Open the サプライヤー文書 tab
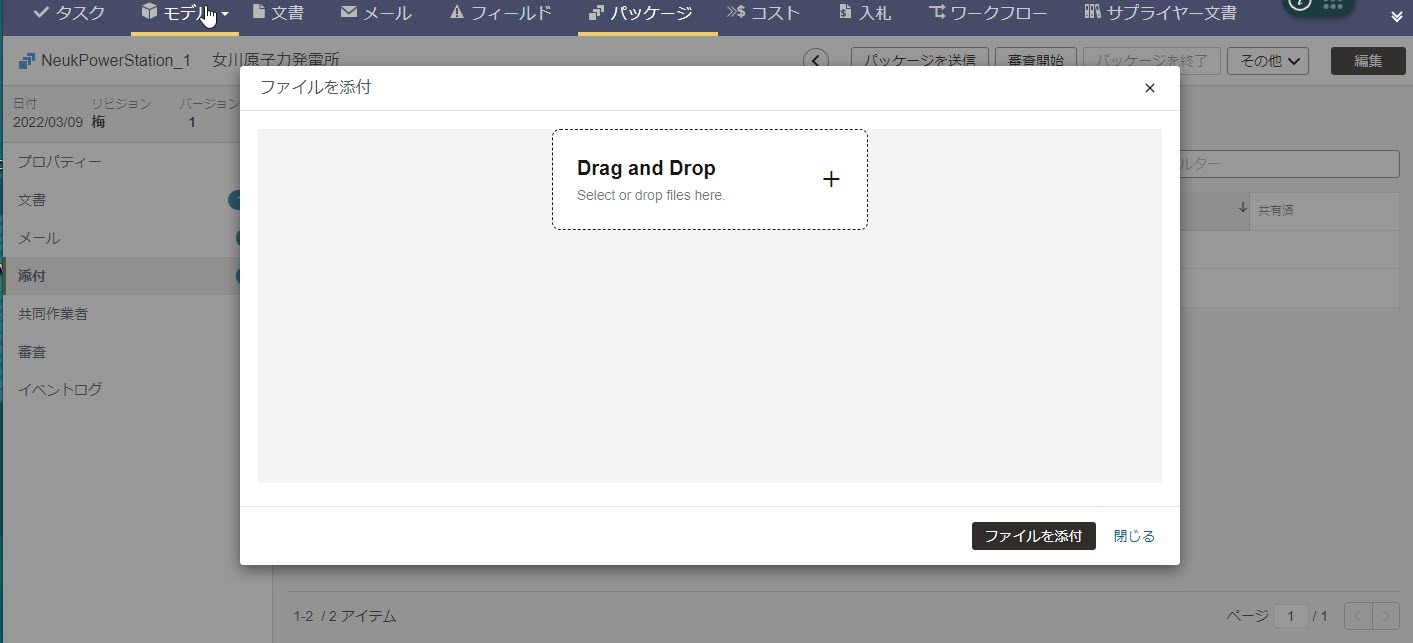Viewport: 1413px width, 643px height. click(x=1160, y=13)
